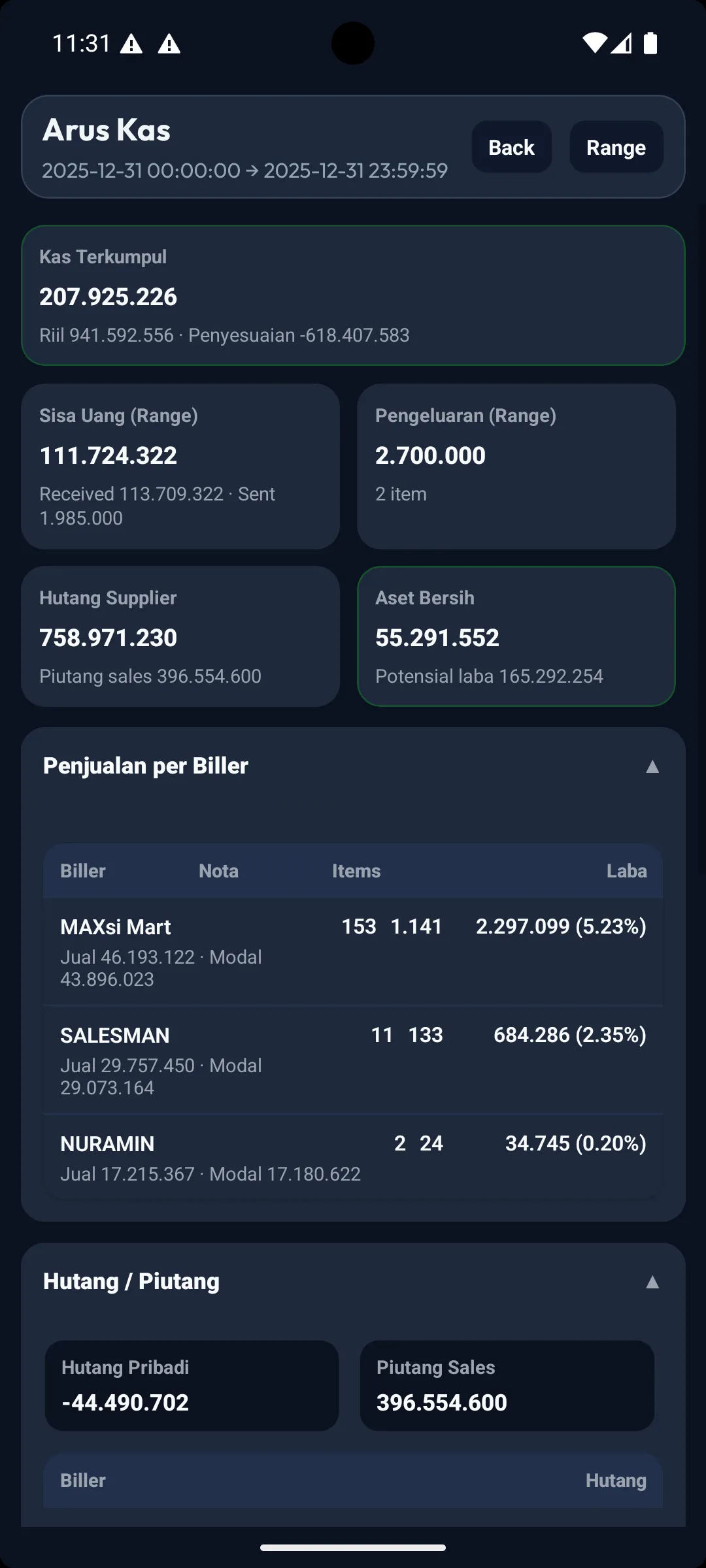Tap the Piutang Sales card
The width and height of the screenshot is (706, 1568).
[507, 1385]
